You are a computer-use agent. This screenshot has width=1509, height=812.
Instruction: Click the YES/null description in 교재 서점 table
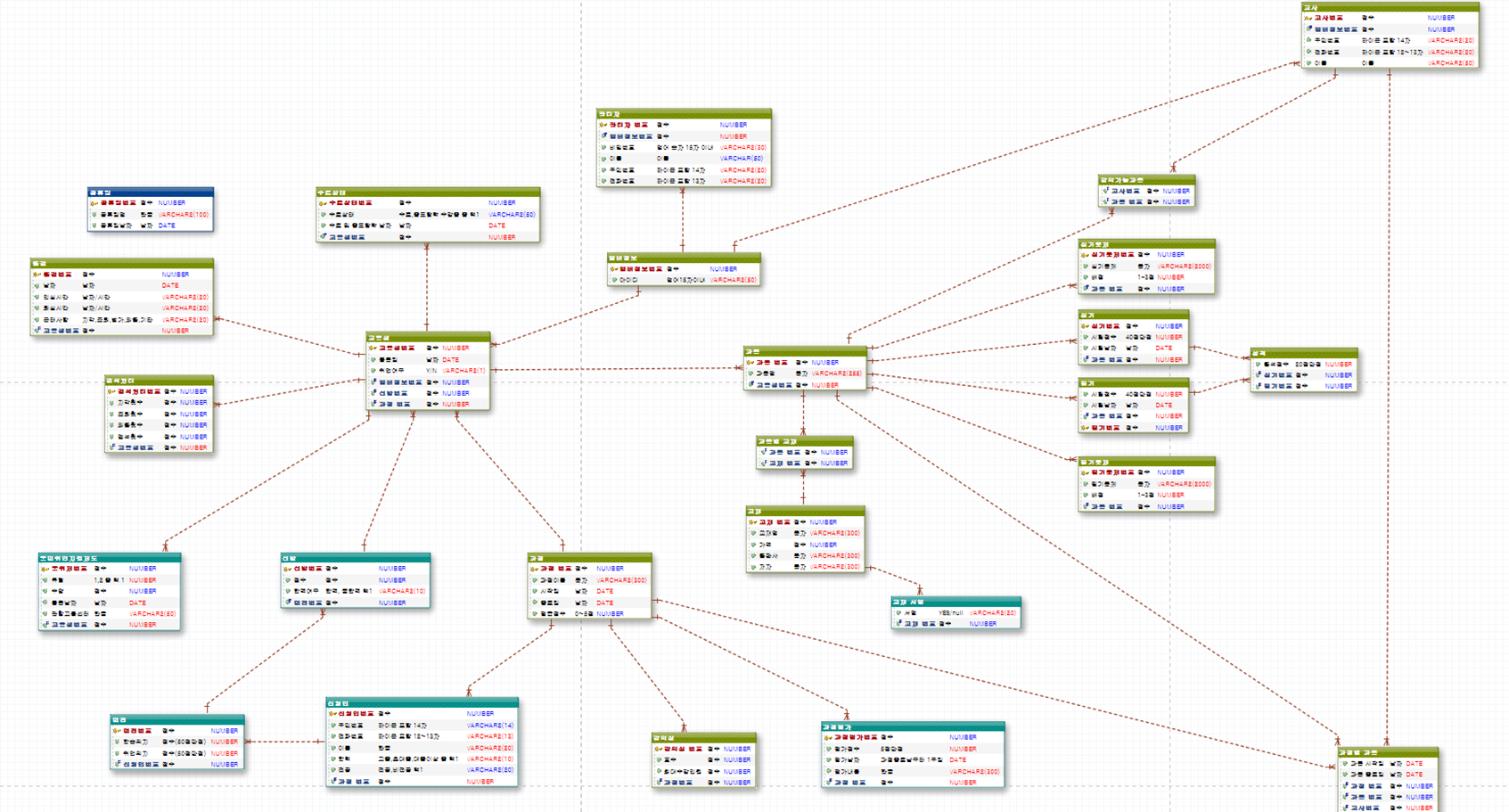pyautogui.click(x=950, y=613)
